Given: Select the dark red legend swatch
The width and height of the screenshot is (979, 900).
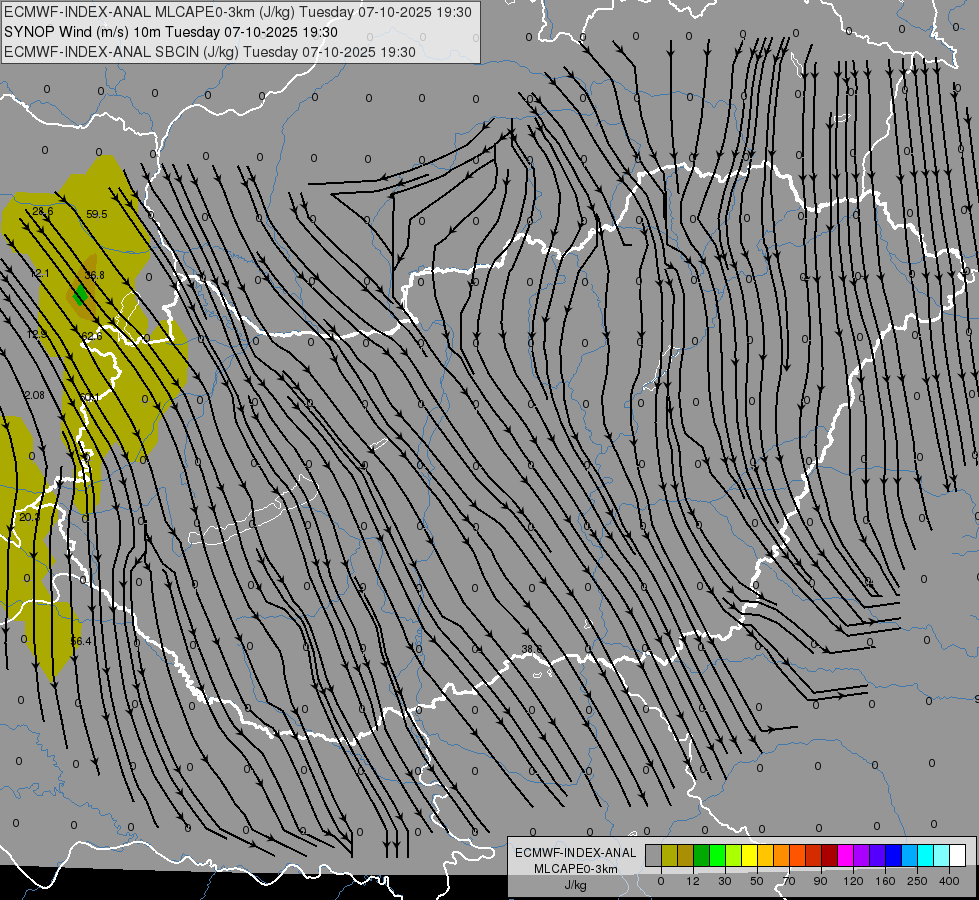Looking at the screenshot, I should (x=830, y=855).
